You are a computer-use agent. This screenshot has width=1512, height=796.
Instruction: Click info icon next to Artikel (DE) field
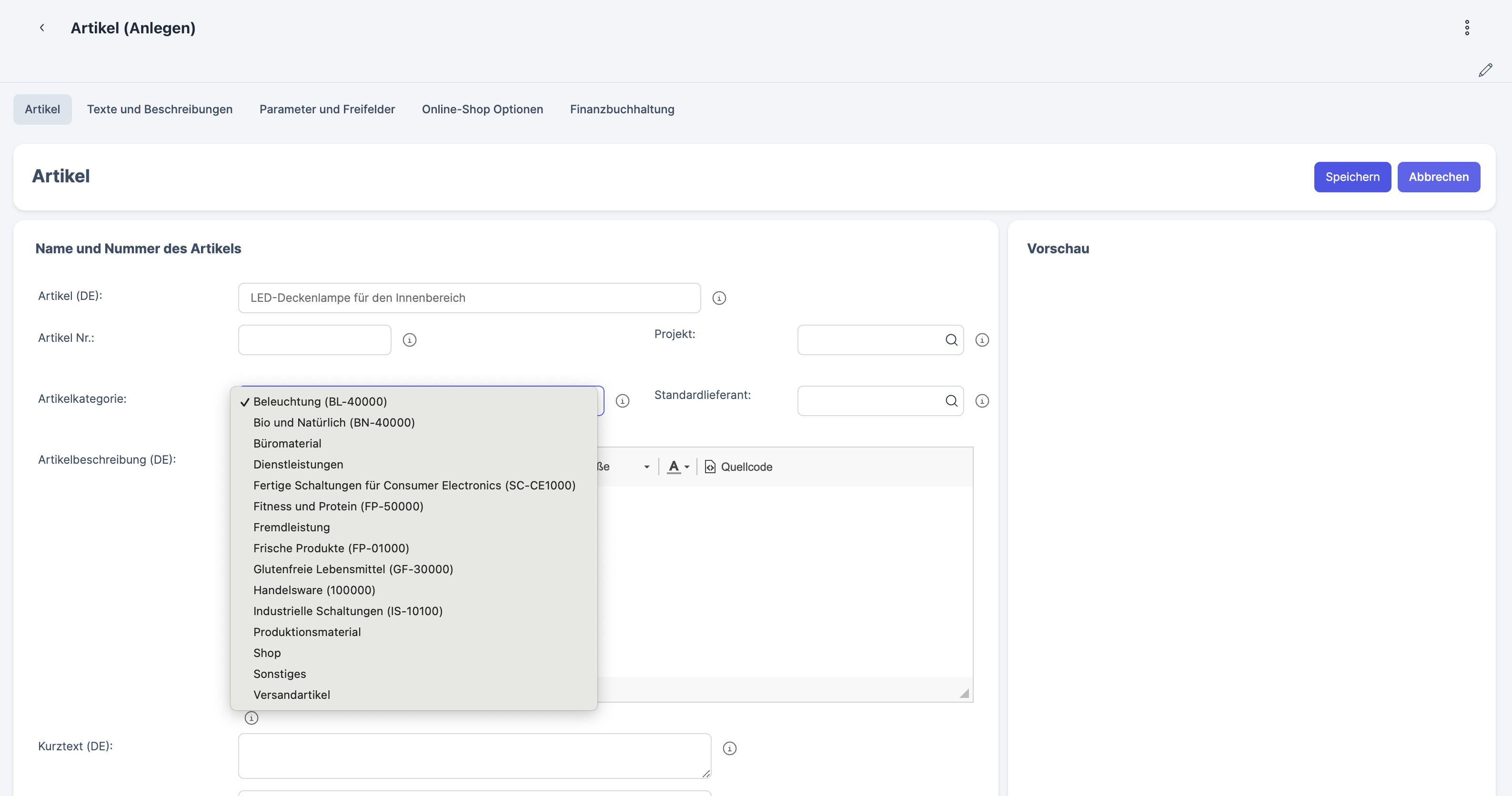718,298
